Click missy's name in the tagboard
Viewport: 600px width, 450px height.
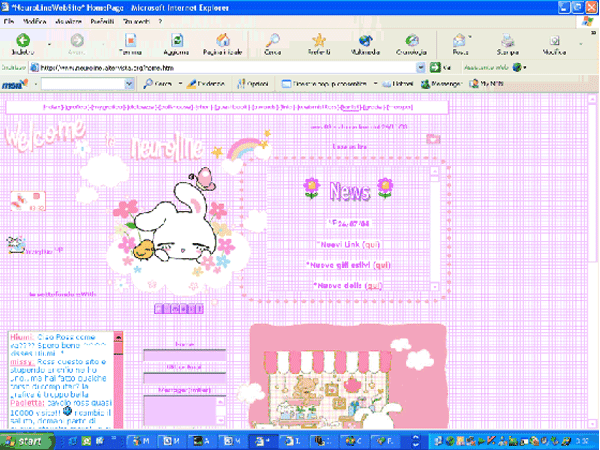23,362
